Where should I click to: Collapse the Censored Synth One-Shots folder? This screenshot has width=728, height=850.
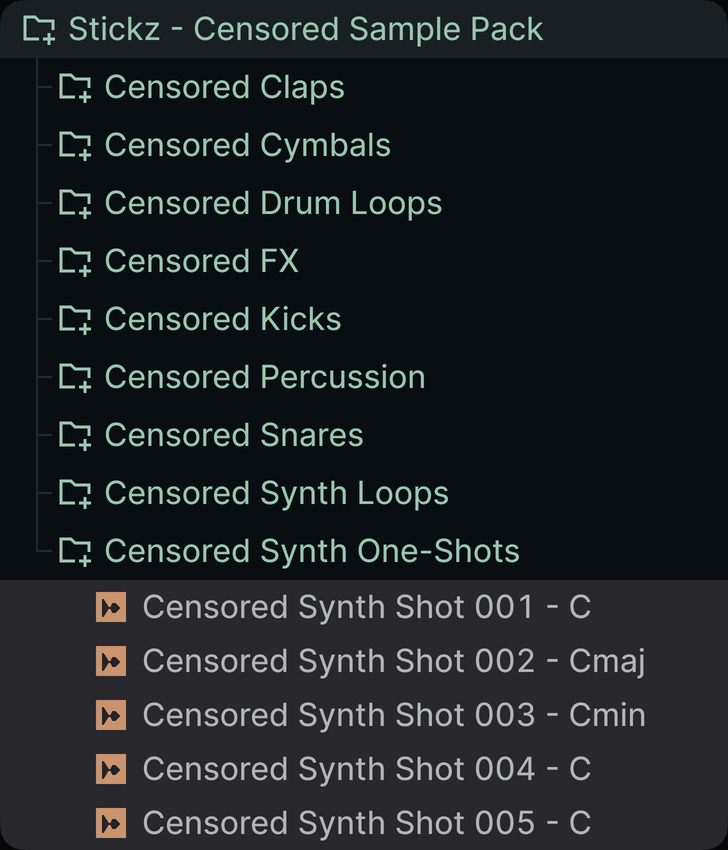[364, 551]
